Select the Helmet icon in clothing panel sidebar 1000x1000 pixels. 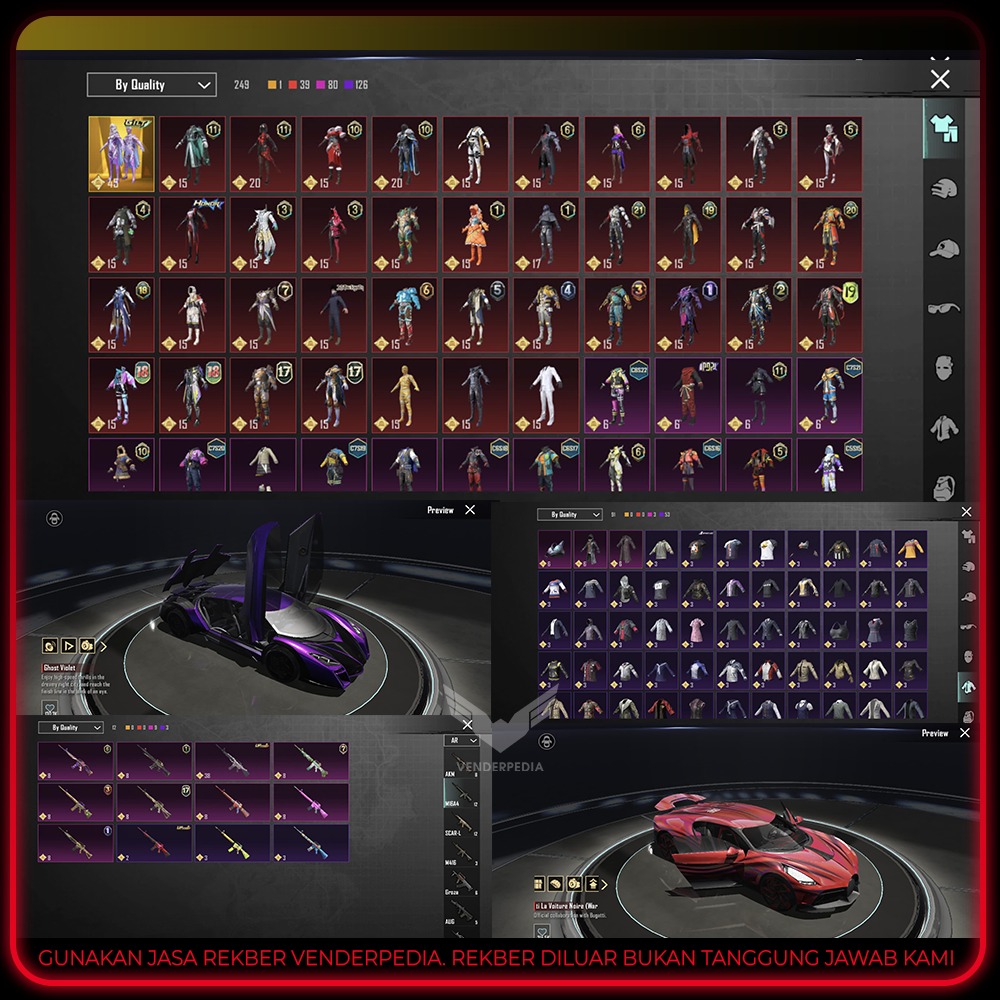968,566
